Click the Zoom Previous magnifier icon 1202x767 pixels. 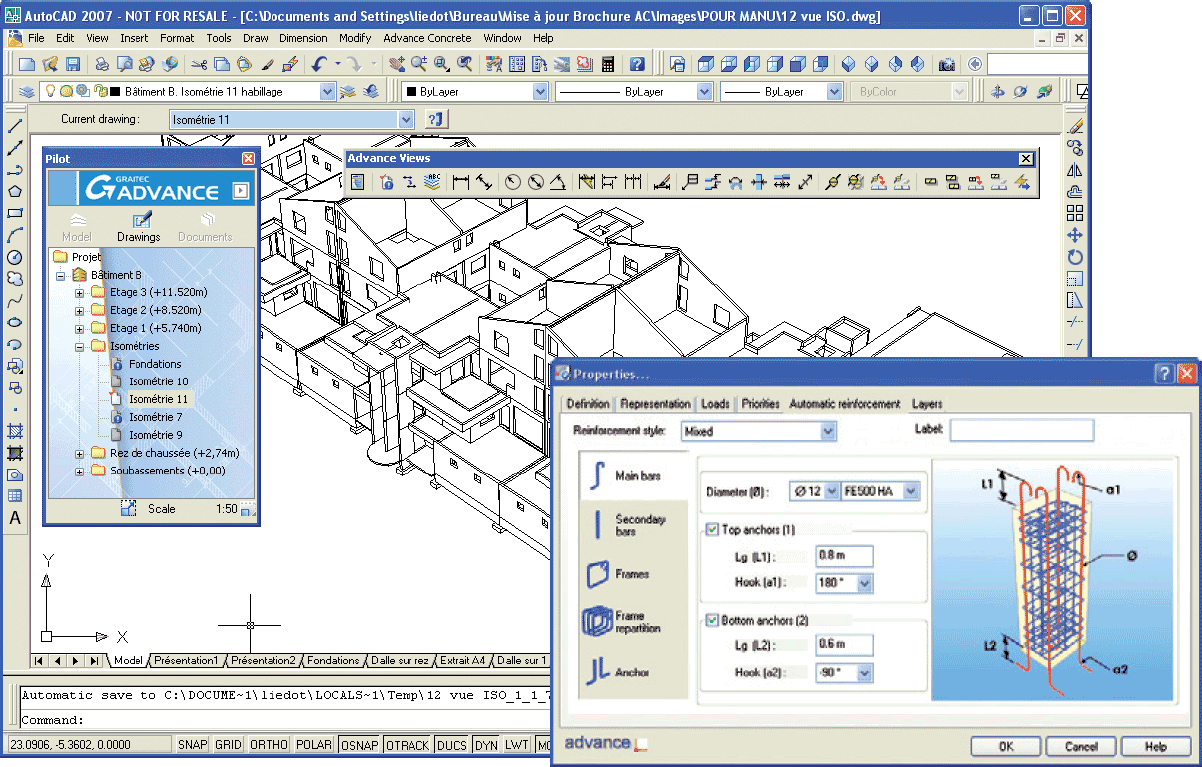click(465, 64)
